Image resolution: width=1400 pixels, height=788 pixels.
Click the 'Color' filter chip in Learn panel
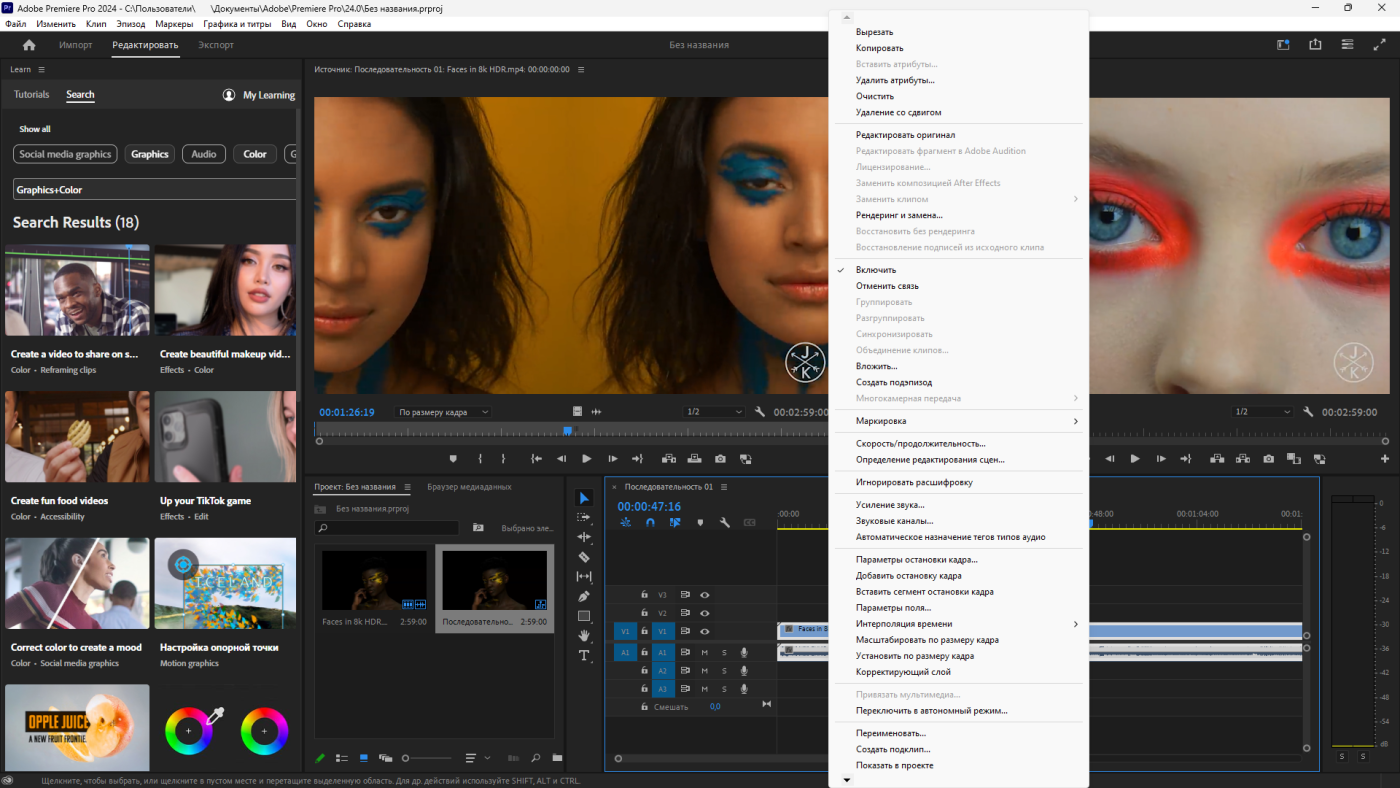(255, 154)
